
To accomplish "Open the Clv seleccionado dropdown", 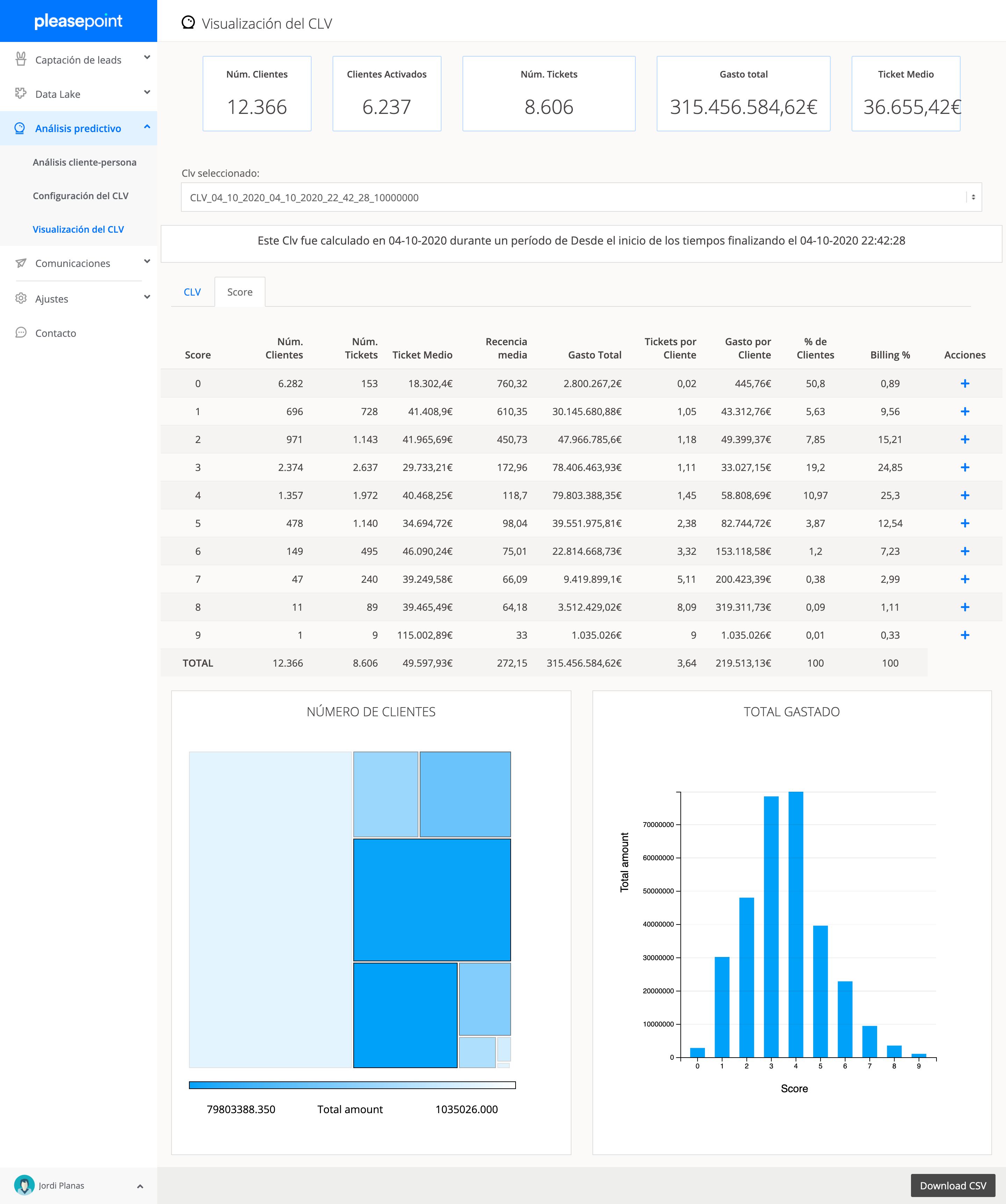I will (x=581, y=197).
